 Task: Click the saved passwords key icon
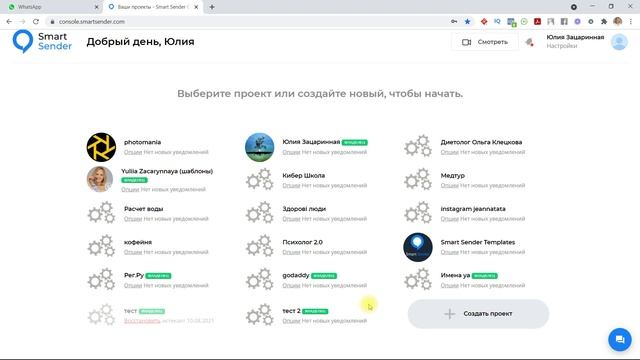click(x=454, y=22)
